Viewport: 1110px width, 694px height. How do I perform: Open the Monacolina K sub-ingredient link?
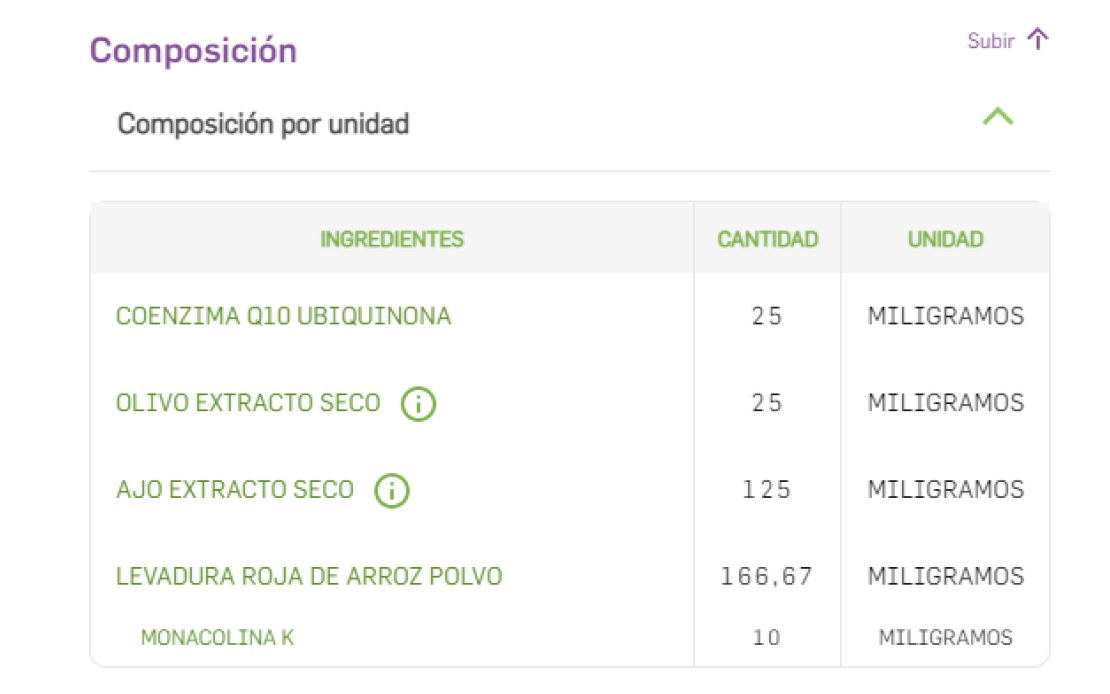pos(217,637)
